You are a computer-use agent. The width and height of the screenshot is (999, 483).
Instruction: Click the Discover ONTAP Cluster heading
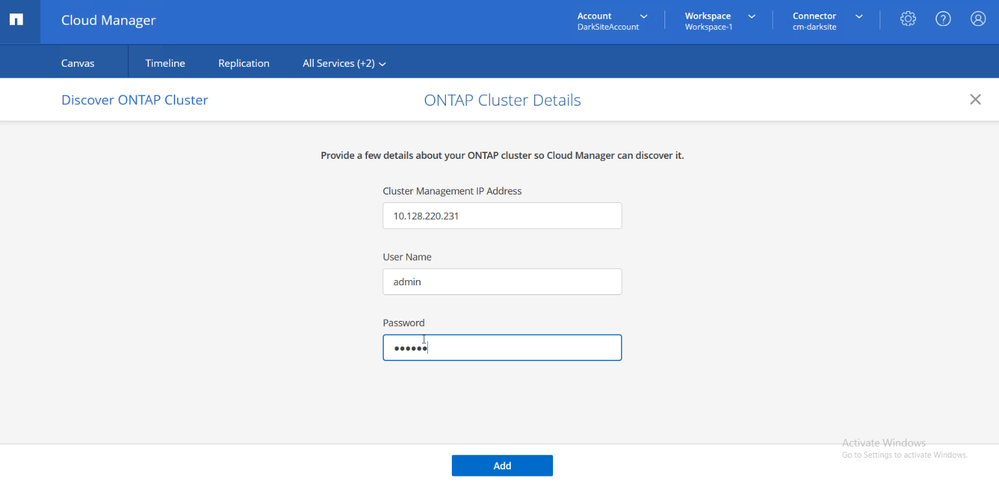[x=134, y=100]
